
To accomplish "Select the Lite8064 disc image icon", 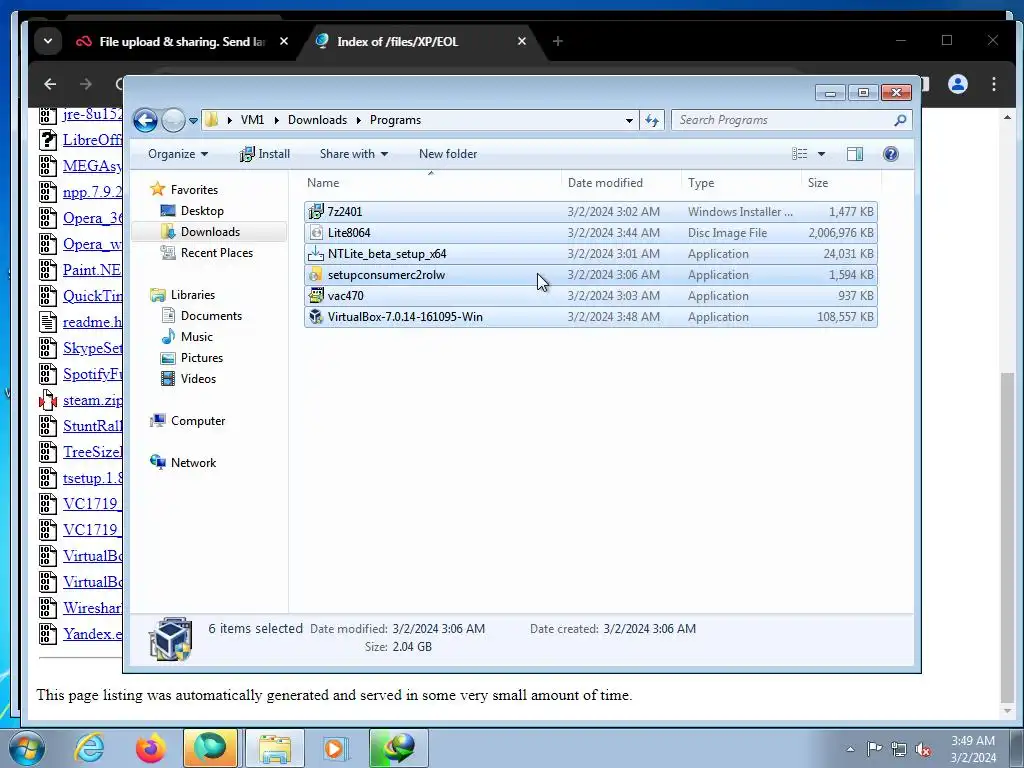I will (316, 232).
